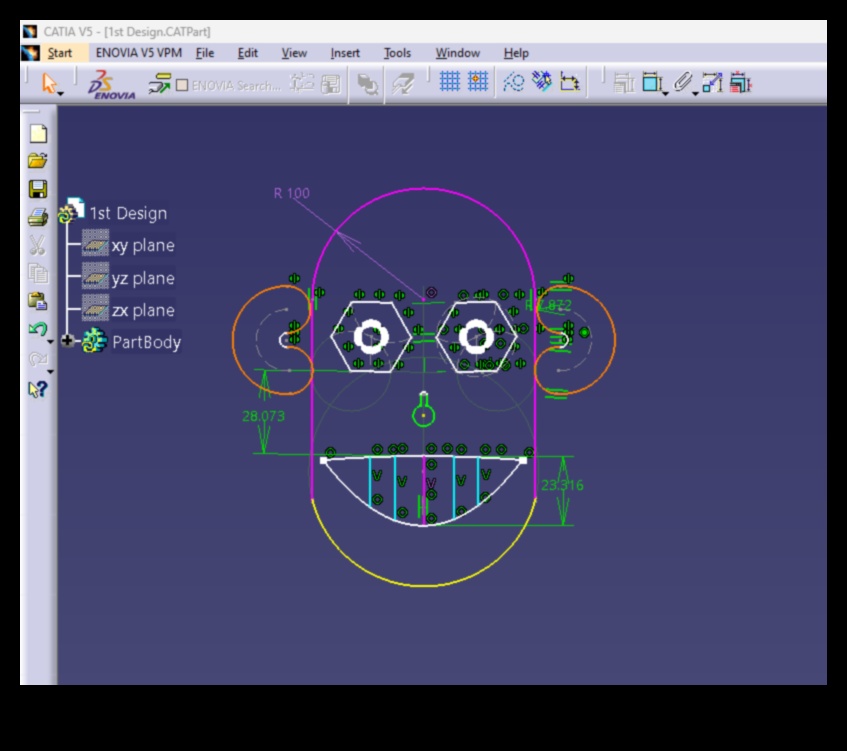Click the Open file folder icon
This screenshot has width=847, height=751.
click(x=38, y=161)
